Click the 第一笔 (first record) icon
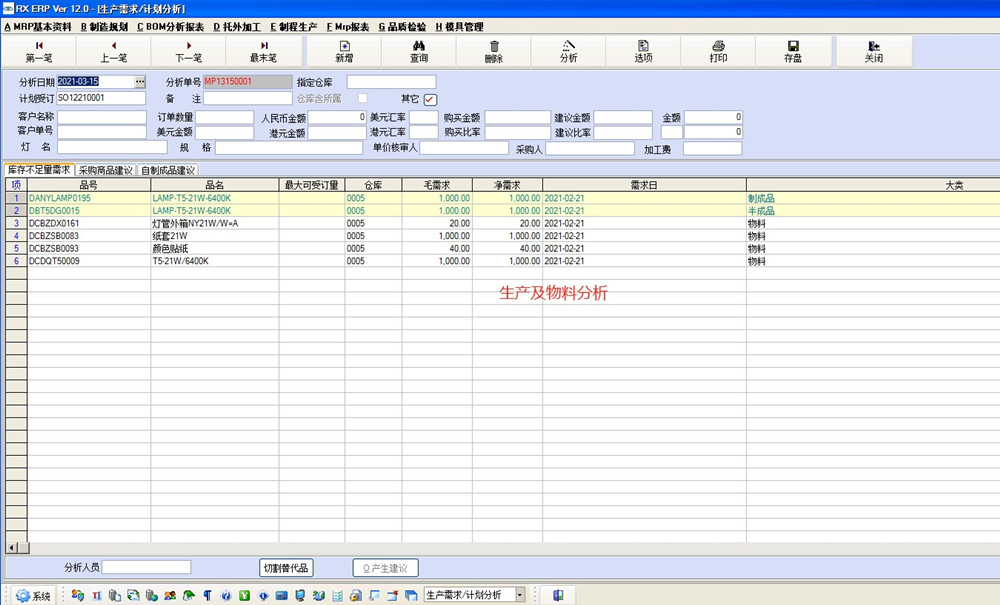Screen dimensions: 1000x605 [x=39, y=46]
